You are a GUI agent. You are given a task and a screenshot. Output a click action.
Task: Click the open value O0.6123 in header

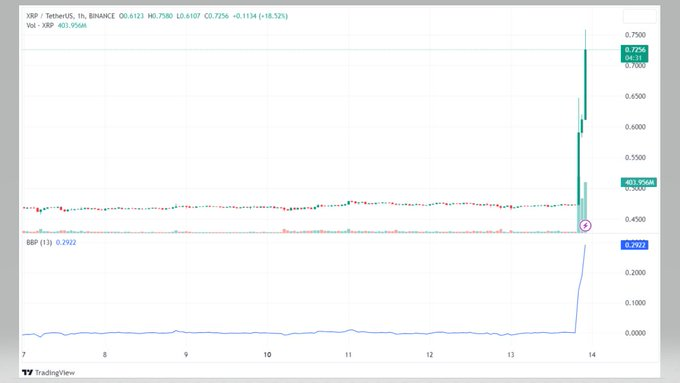coord(131,16)
